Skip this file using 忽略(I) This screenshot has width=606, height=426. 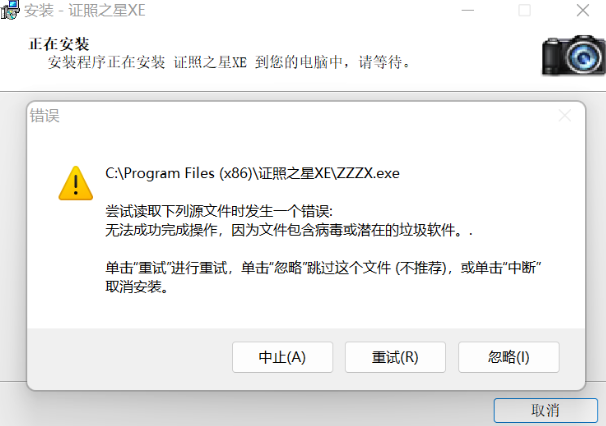(x=509, y=357)
